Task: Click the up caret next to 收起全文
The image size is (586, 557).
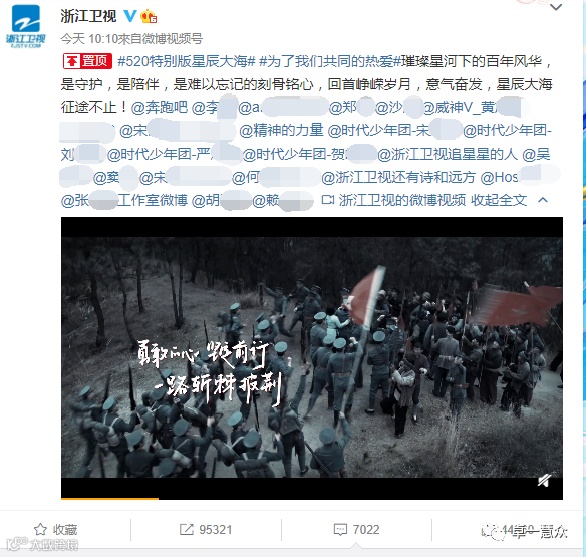Action: [x=543, y=200]
